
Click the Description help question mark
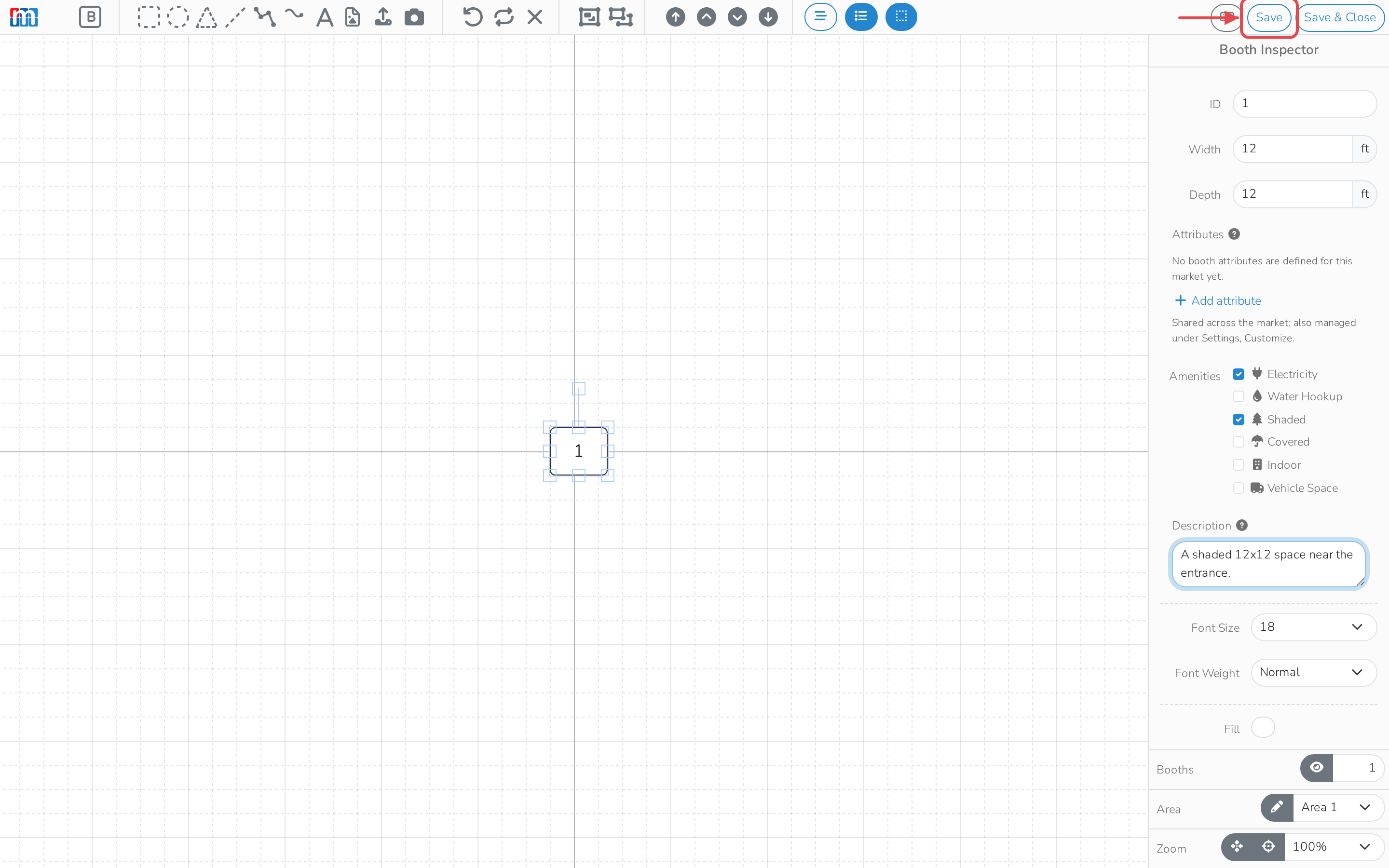coord(1242,525)
